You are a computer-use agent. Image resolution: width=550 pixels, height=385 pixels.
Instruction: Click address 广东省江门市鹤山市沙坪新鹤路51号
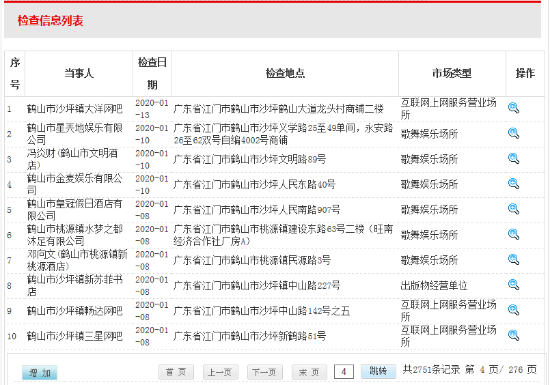pyautogui.click(x=250, y=336)
